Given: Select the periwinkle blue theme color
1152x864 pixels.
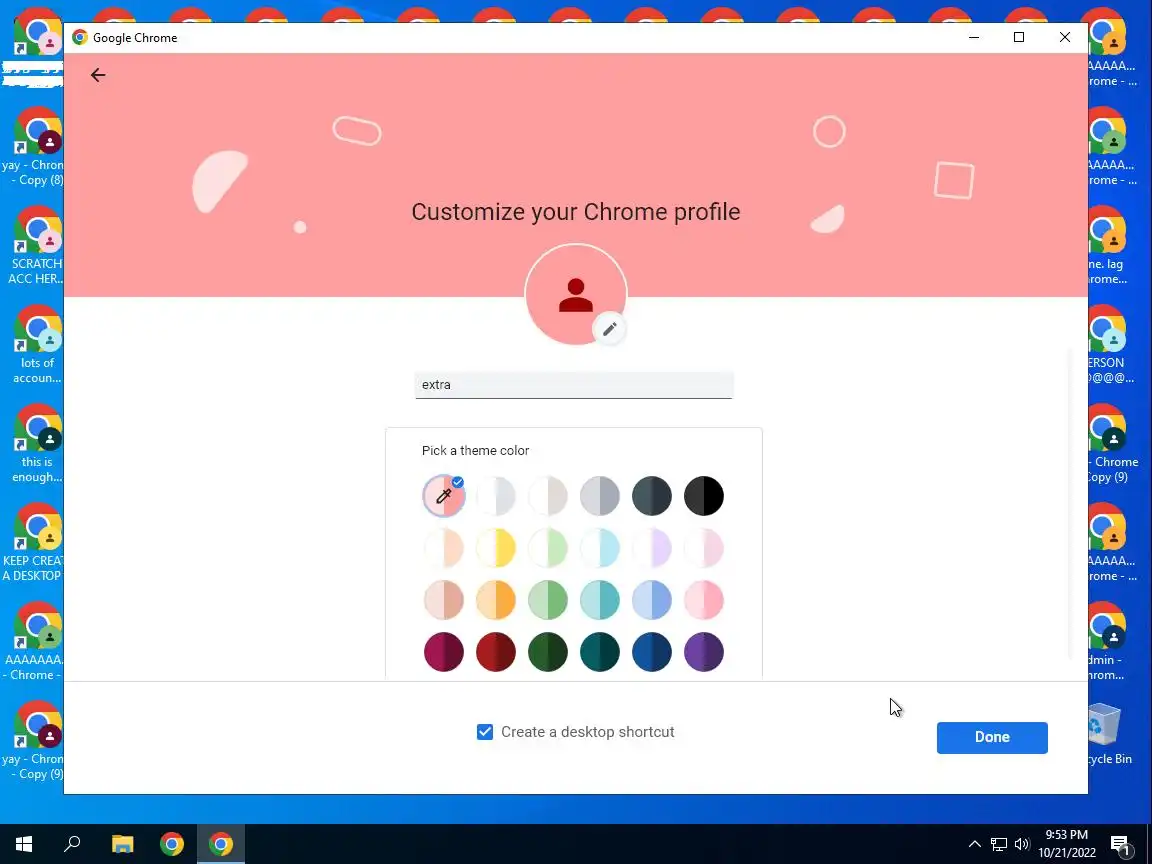Looking at the screenshot, I should 652,600.
